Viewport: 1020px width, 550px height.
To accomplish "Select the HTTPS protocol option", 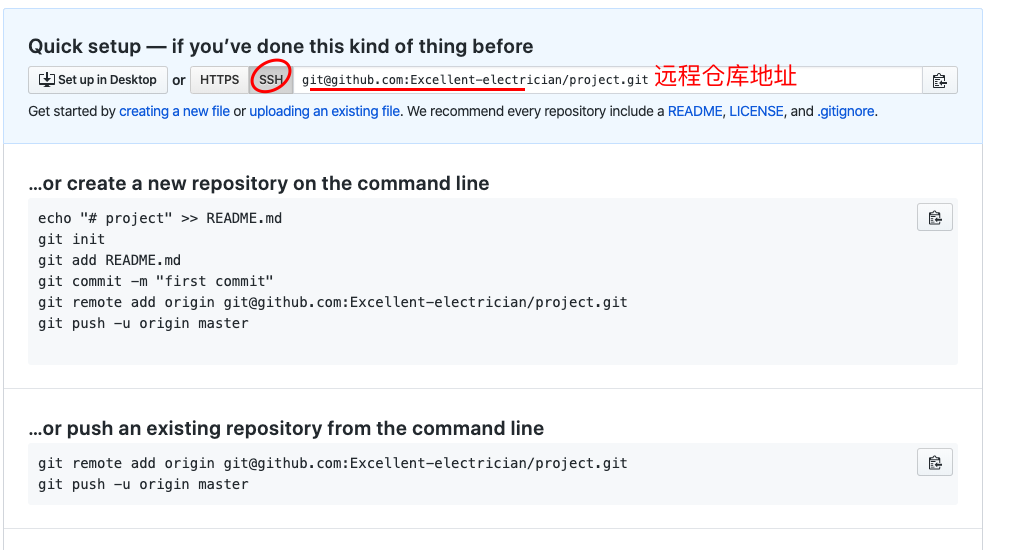I will (x=219, y=80).
